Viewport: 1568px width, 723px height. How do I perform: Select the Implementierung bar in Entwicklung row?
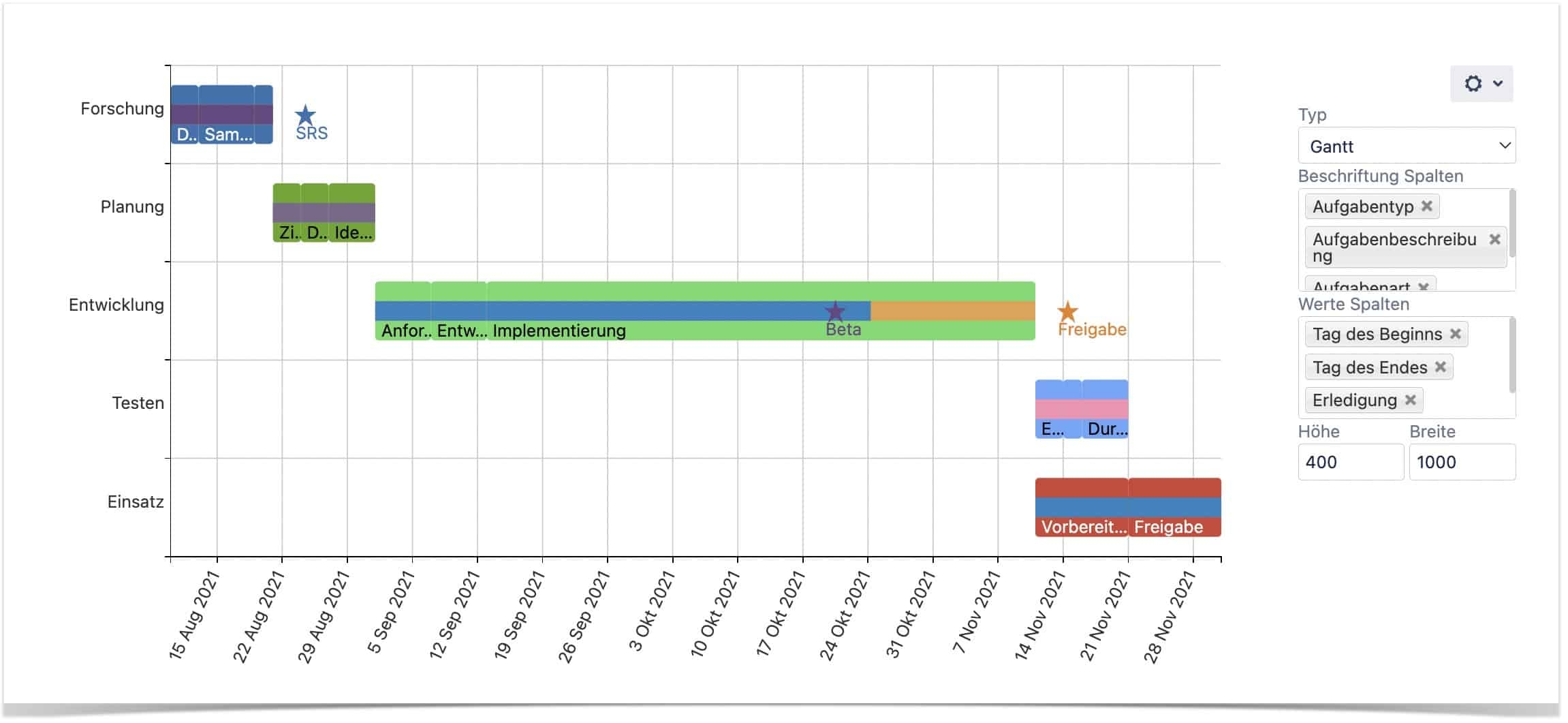click(613, 310)
